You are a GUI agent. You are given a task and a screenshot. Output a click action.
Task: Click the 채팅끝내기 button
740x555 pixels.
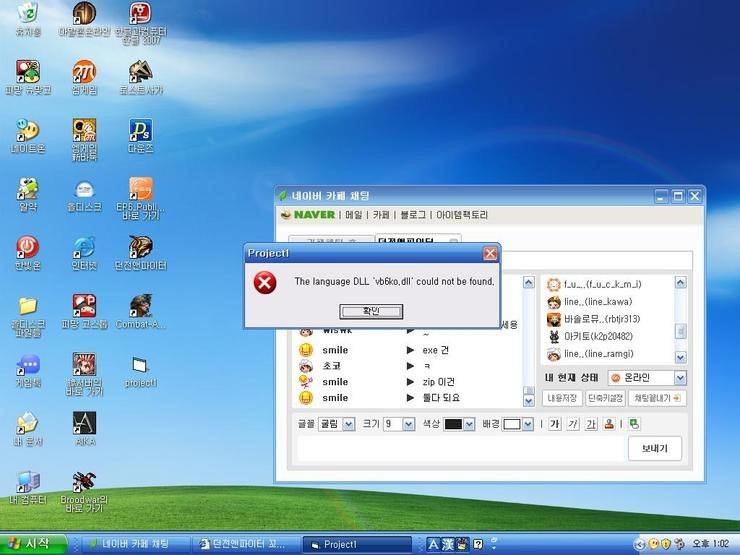pos(657,398)
